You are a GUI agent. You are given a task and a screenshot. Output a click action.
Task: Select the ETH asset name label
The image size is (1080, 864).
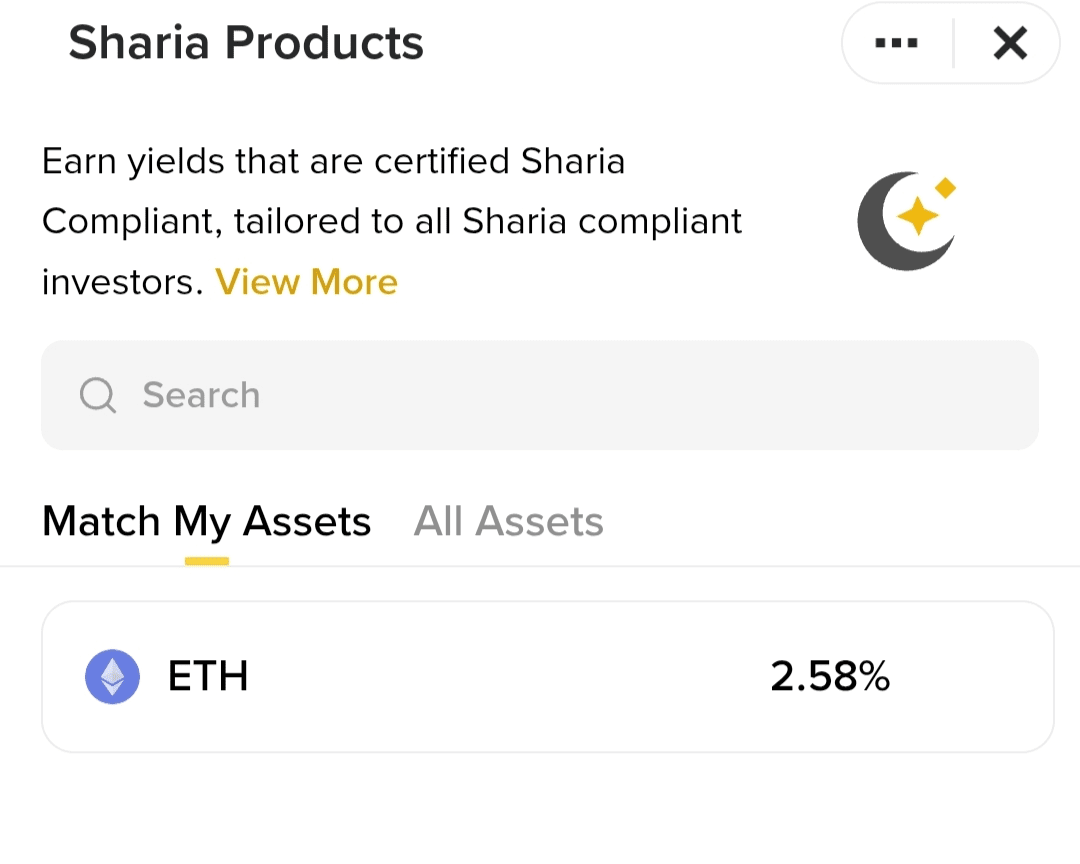coord(208,677)
